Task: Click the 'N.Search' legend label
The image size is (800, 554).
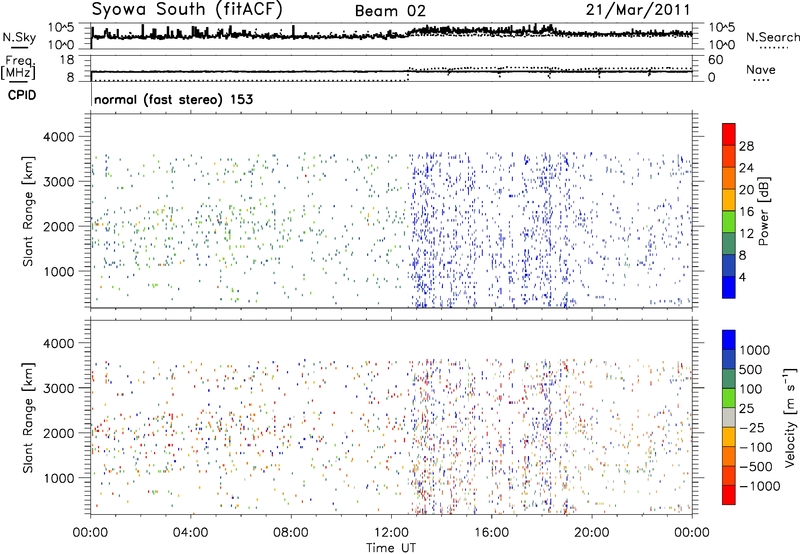Action: pyautogui.click(x=772, y=37)
